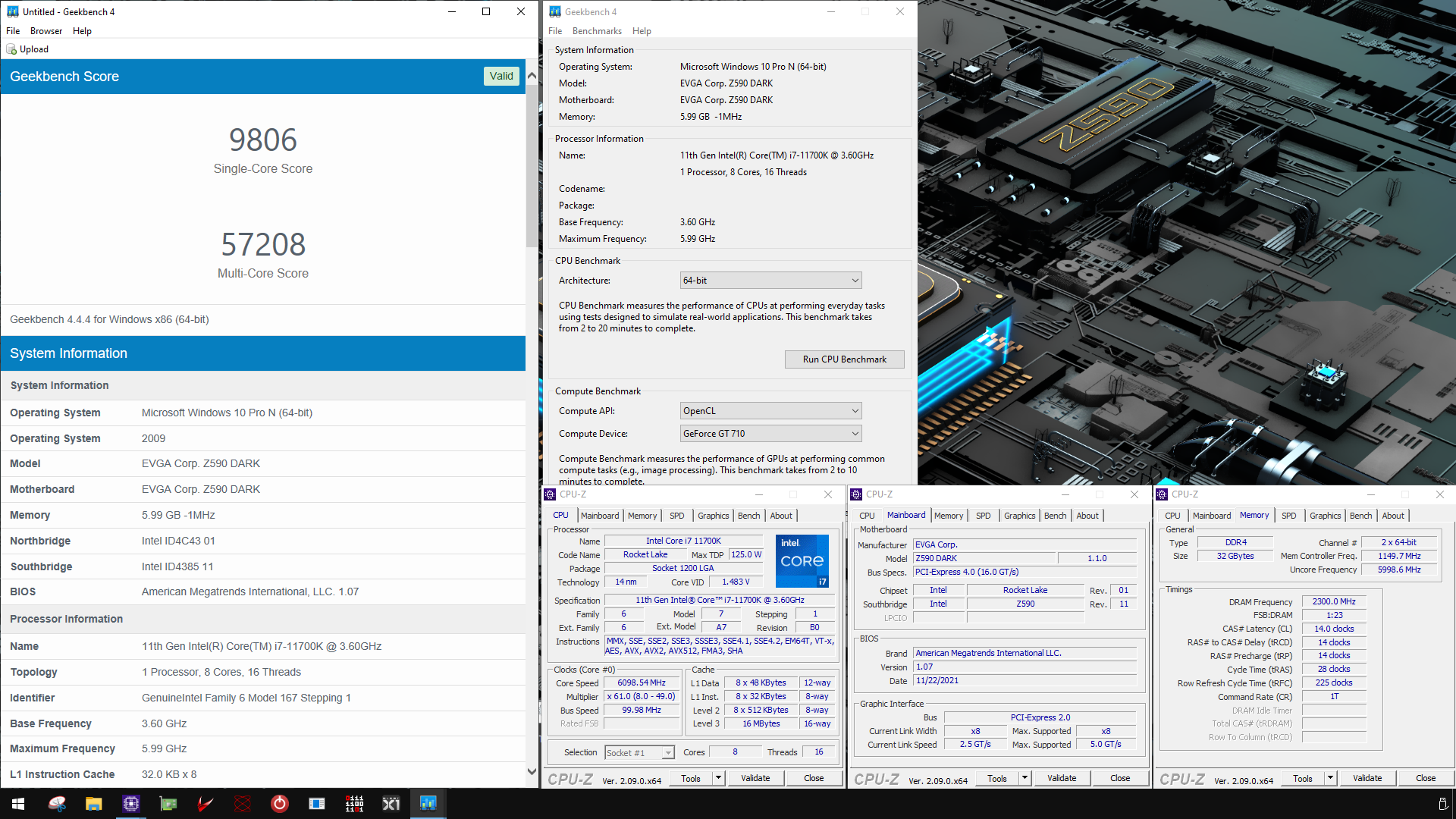1456x819 pixels.
Task: Open About tab in the Mainboard CPU-Z window
Action: coord(1087,516)
